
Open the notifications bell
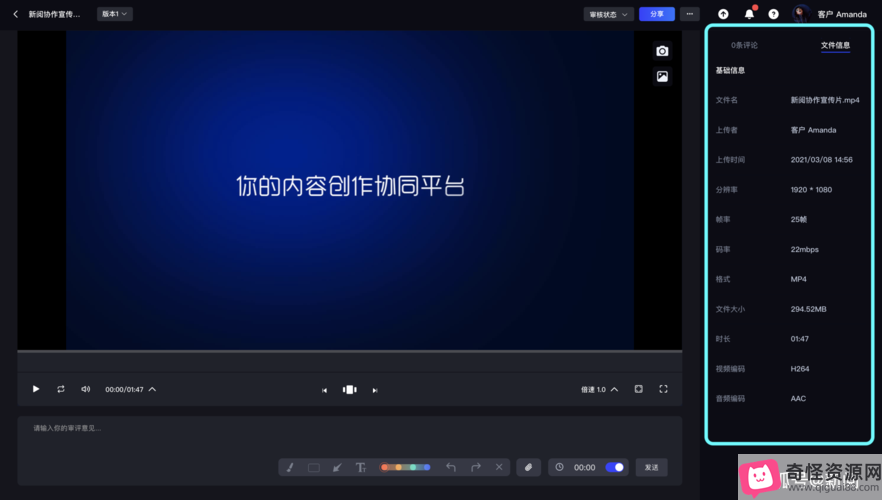(749, 14)
